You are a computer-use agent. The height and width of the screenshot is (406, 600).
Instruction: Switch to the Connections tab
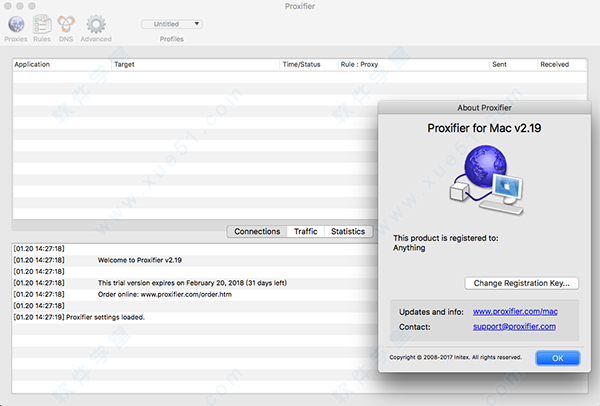point(257,232)
